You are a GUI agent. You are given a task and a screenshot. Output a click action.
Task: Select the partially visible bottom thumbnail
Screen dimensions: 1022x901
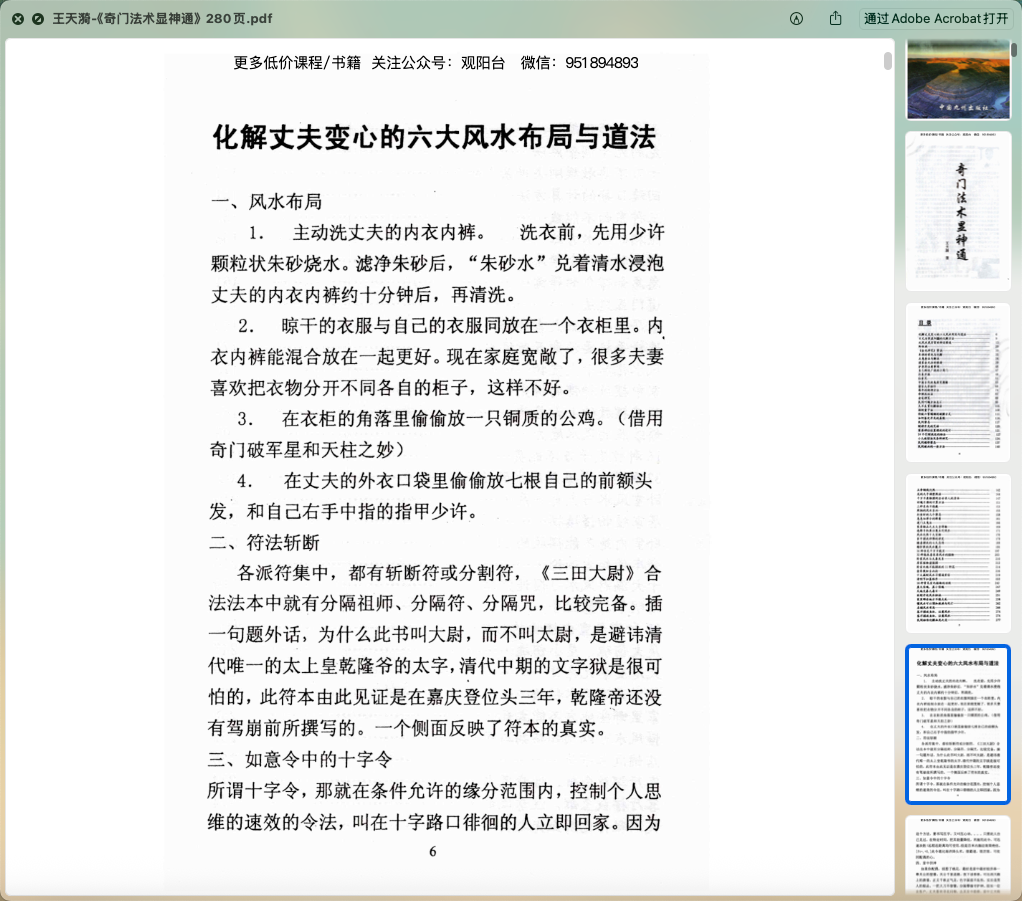958,857
